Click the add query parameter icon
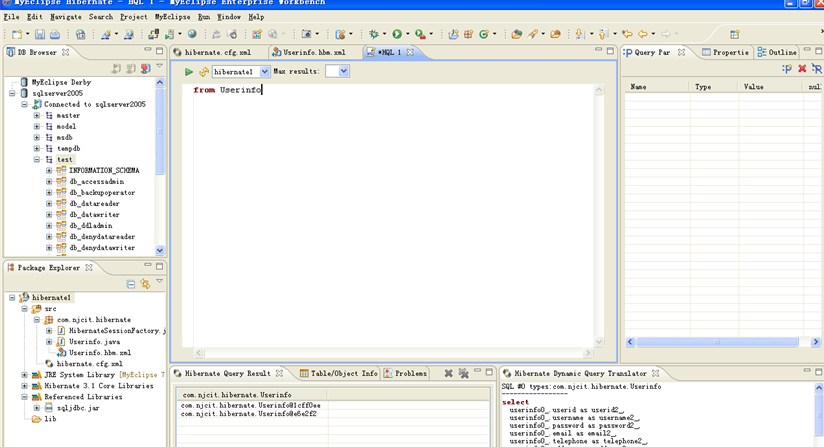Screen dimensions: 824x447 pos(787,68)
